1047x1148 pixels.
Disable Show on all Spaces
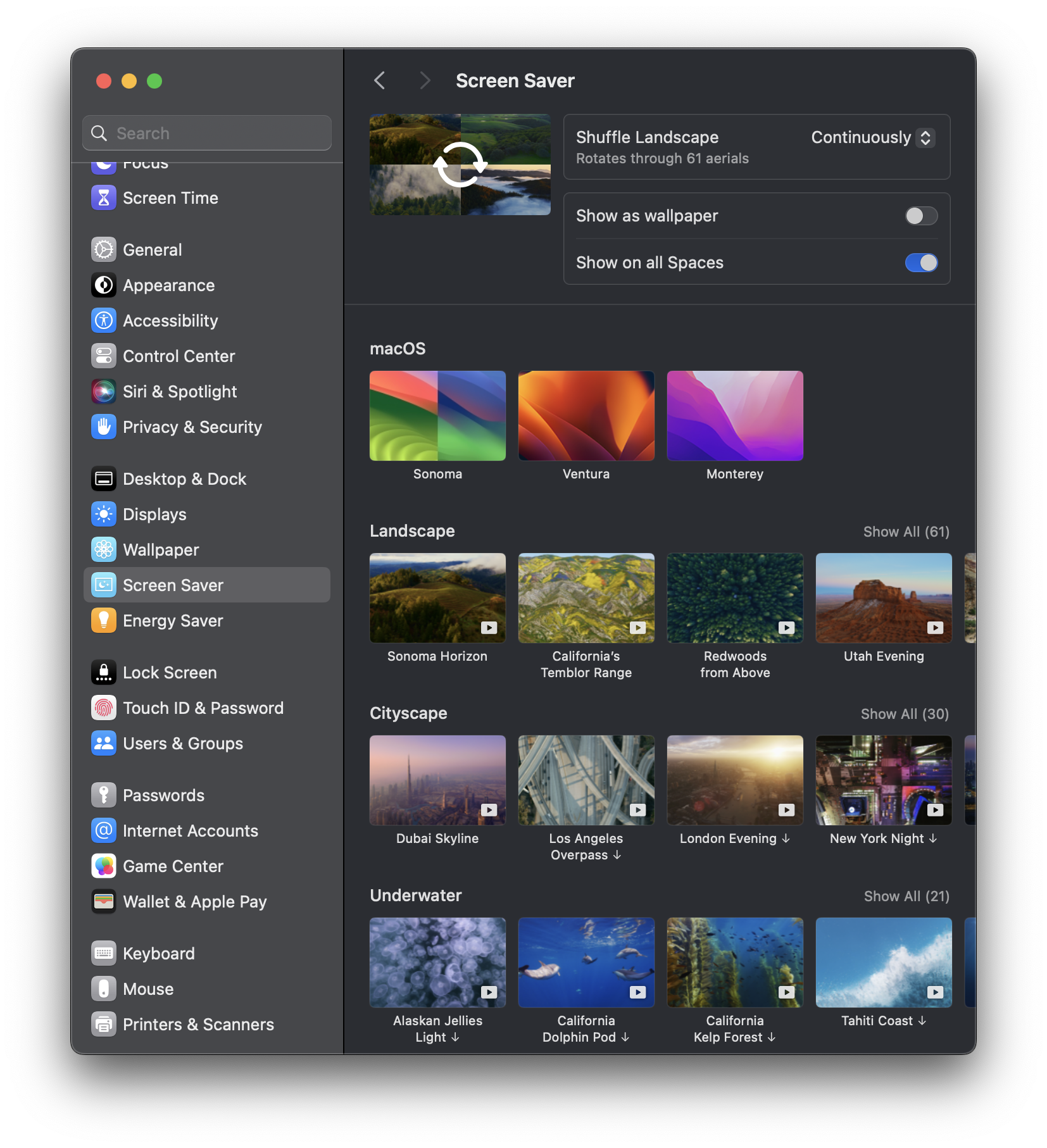click(922, 263)
